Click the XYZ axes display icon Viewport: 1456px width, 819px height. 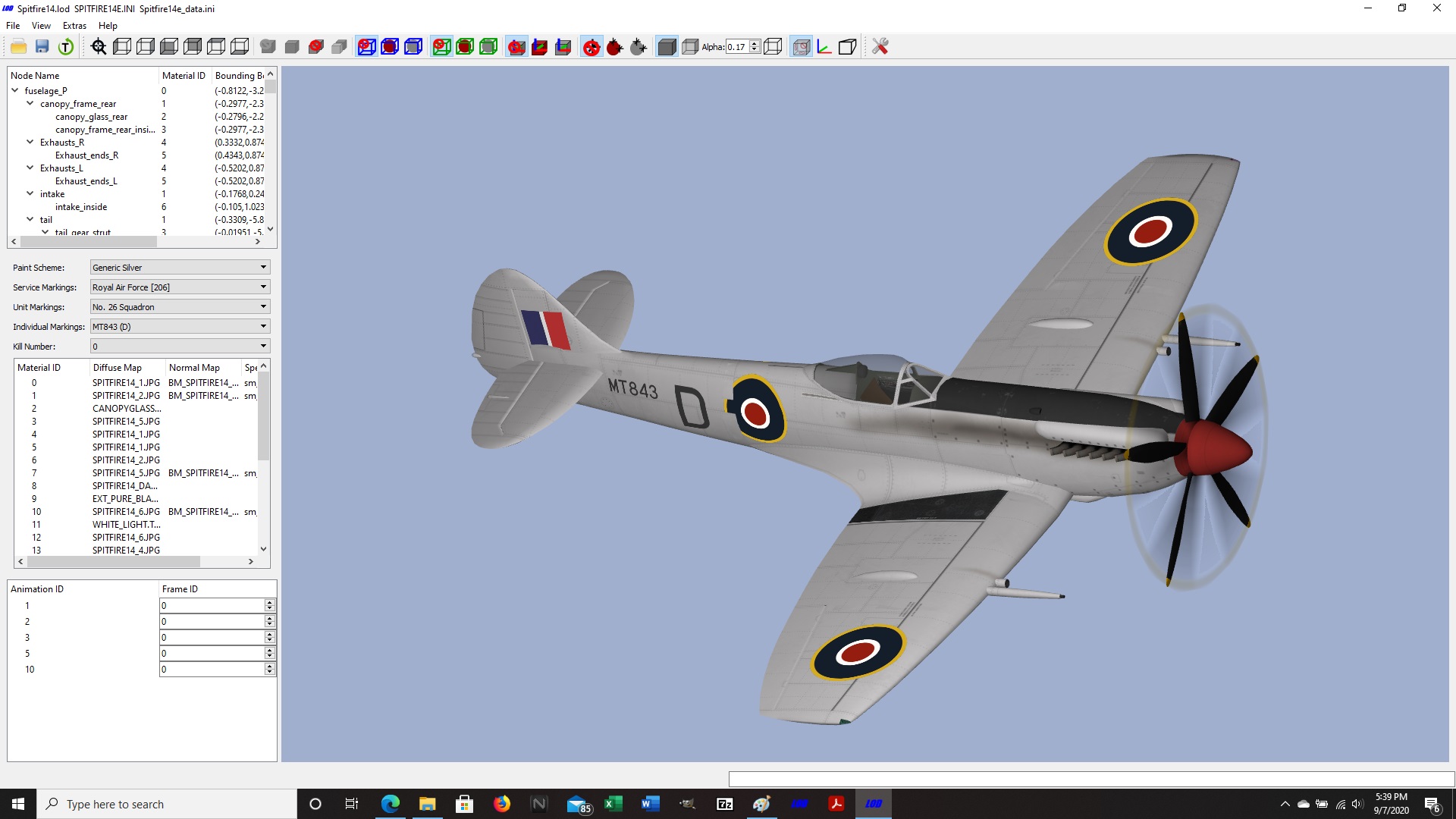[824, 47]
